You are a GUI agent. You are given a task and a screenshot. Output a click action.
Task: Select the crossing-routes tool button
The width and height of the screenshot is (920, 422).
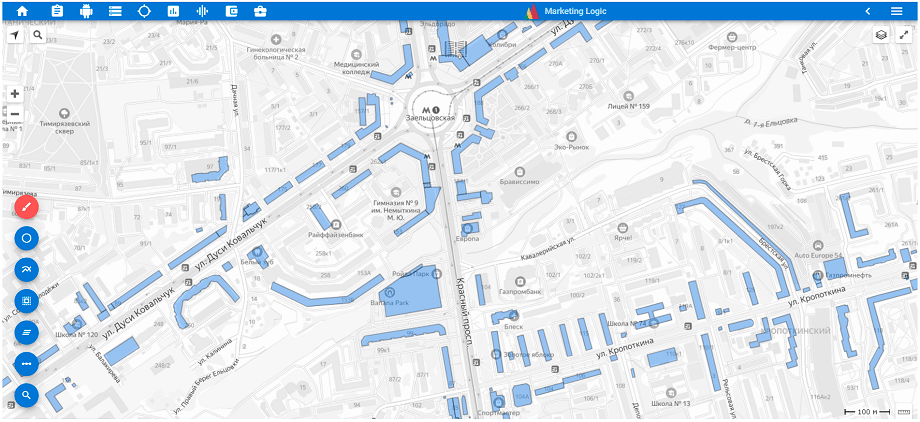click(x=26, y=269)
